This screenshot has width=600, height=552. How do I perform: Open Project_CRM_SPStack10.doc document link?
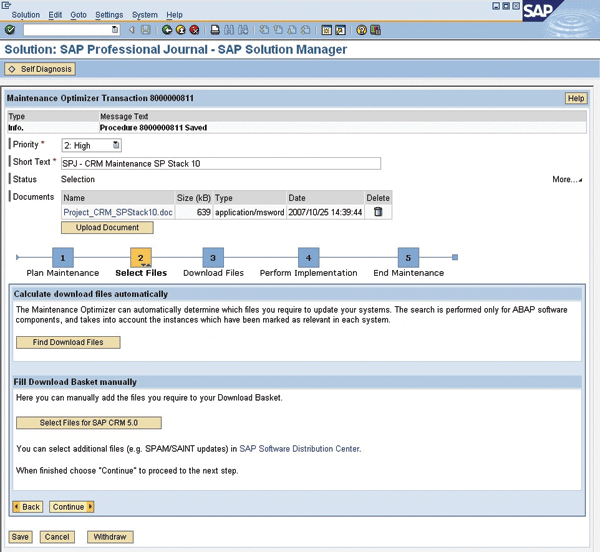[118, 212]
